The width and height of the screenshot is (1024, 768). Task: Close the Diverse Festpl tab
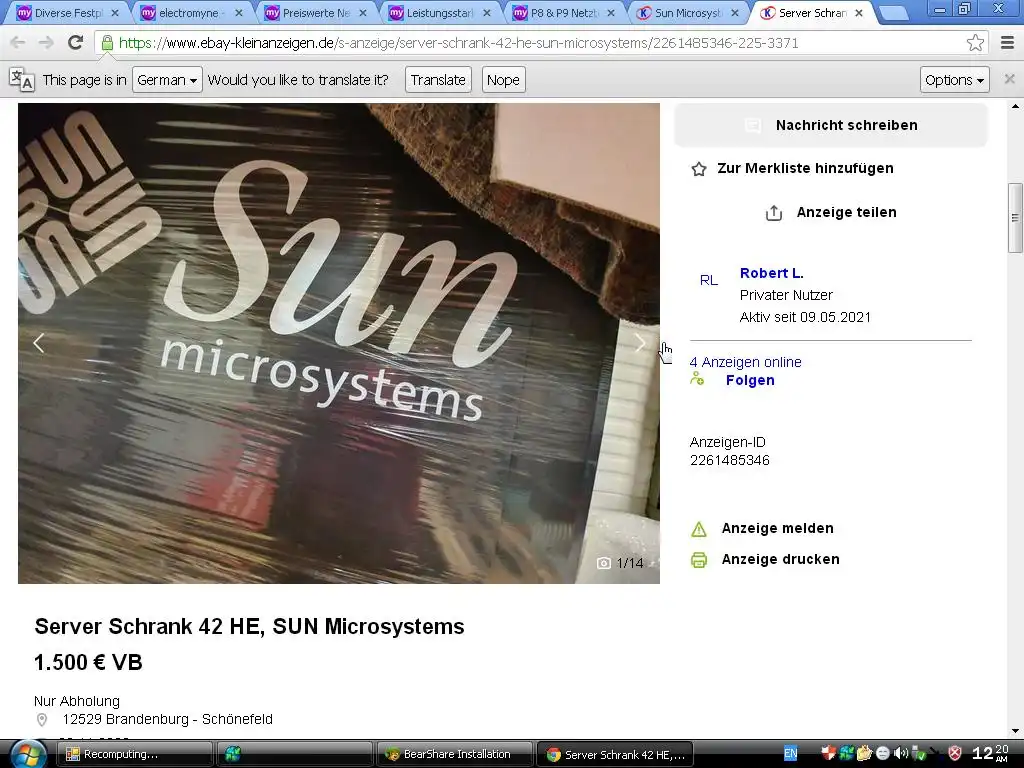click(115, 13)
